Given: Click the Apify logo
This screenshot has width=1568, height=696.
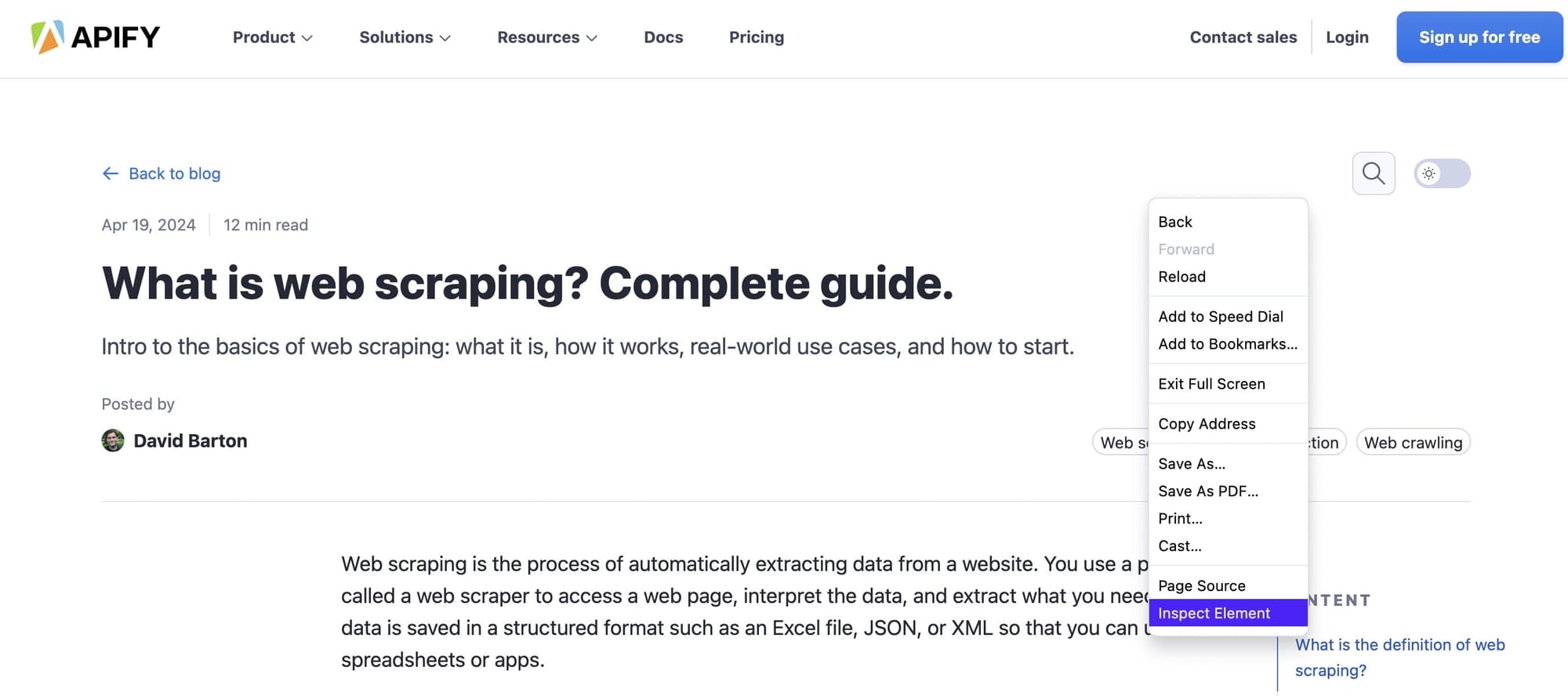Looking at the screenshot, I should click(95, 37).
